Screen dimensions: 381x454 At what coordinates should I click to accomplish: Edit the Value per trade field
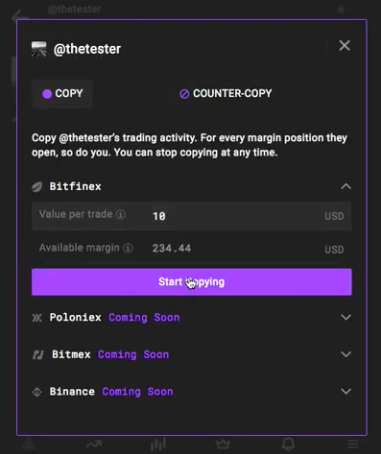[192, 216]
